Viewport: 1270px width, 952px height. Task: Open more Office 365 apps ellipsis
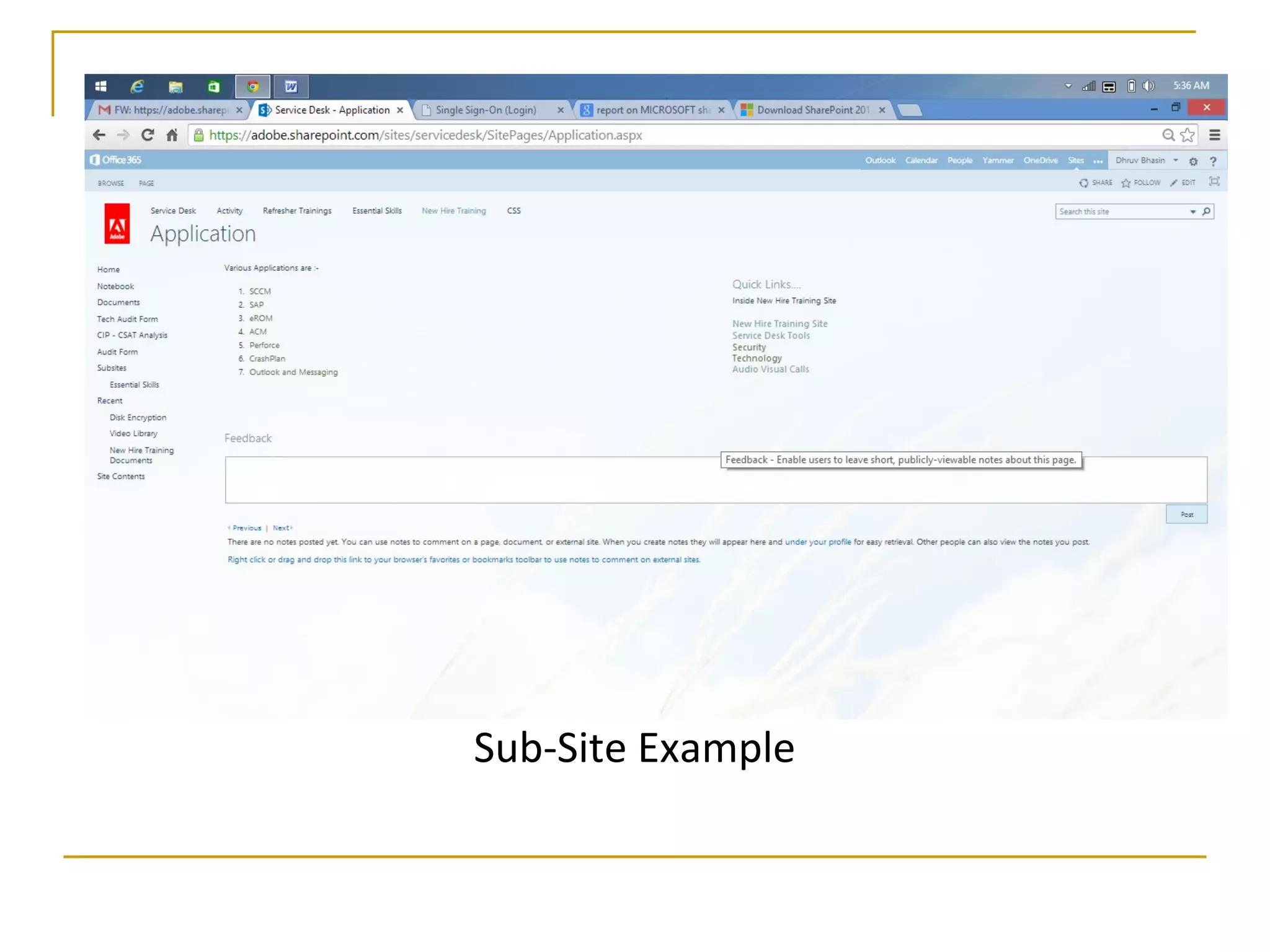tap(1098, 161)
